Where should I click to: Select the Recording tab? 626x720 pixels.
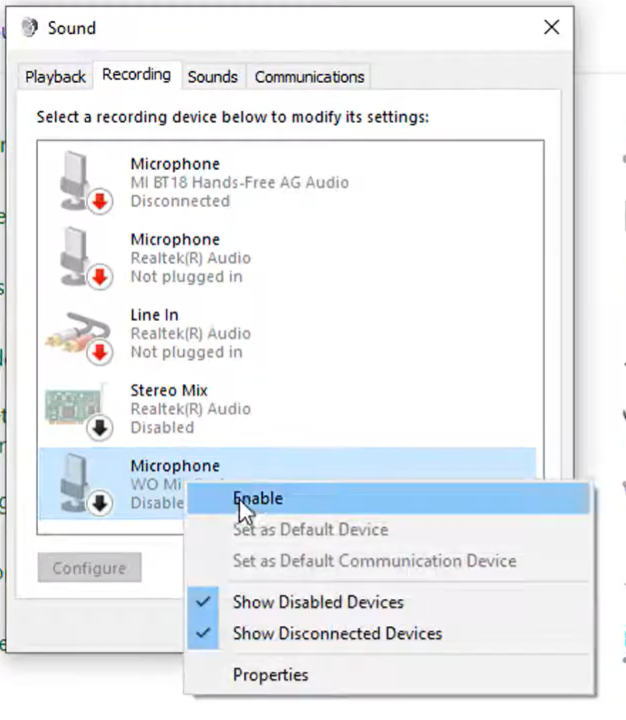136,75
